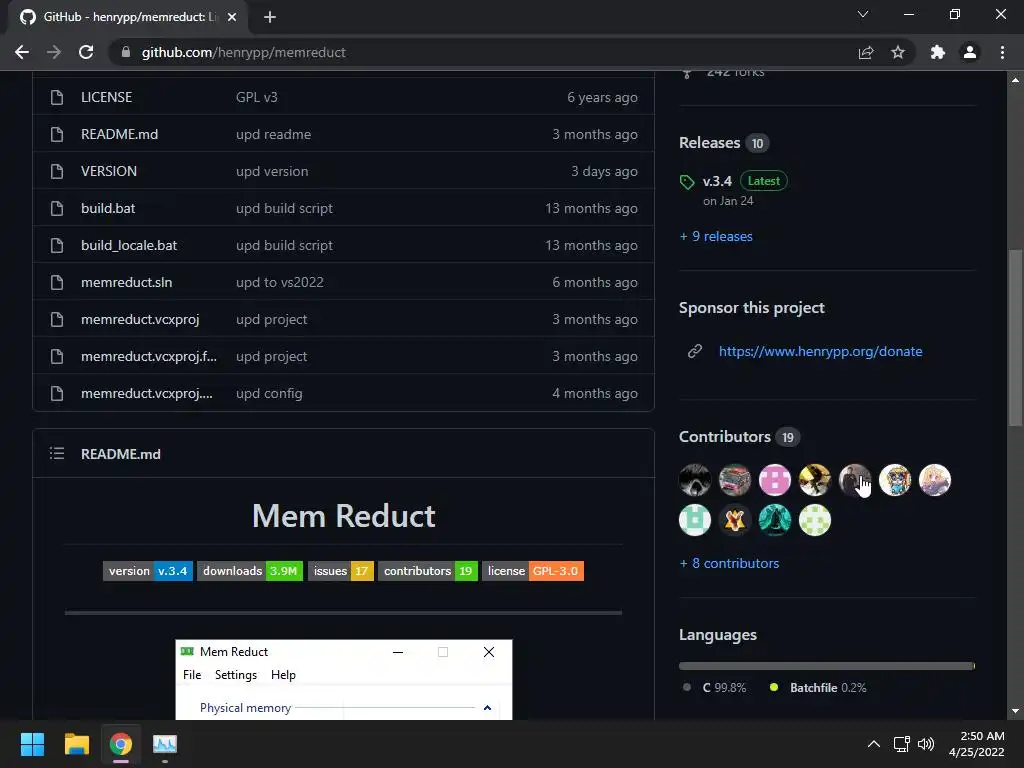Click the share page icon

pos(866,52)
